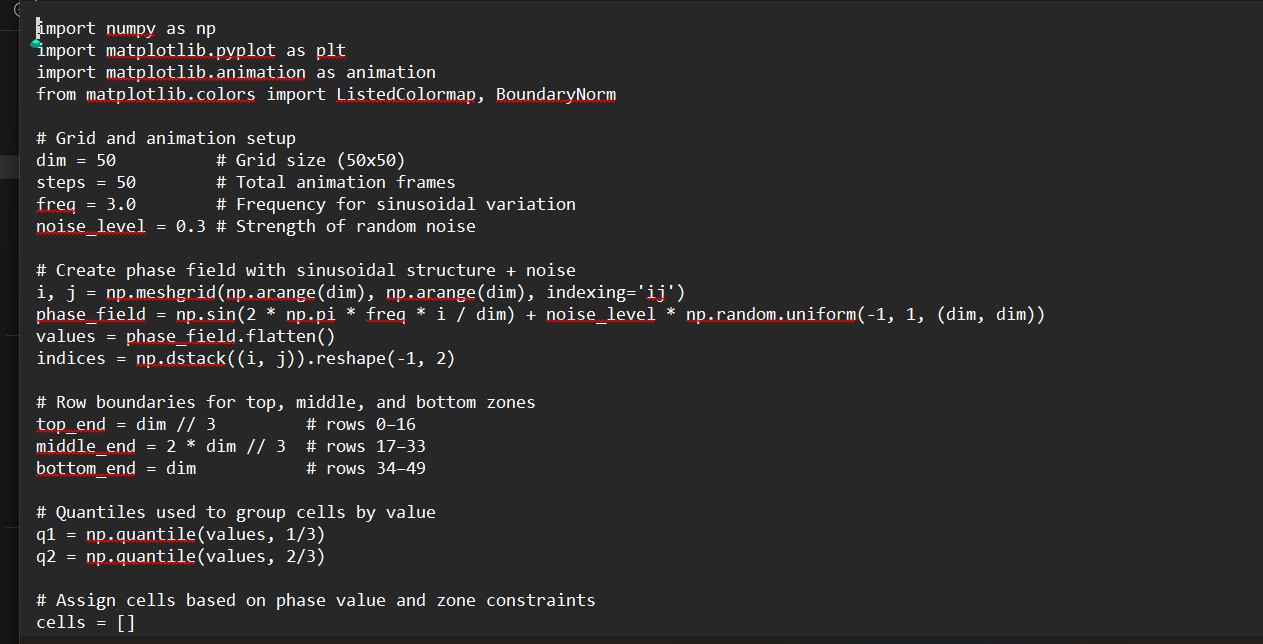
Task: Click the "# rows 34–49" comment
Action: tap(366, 468)
